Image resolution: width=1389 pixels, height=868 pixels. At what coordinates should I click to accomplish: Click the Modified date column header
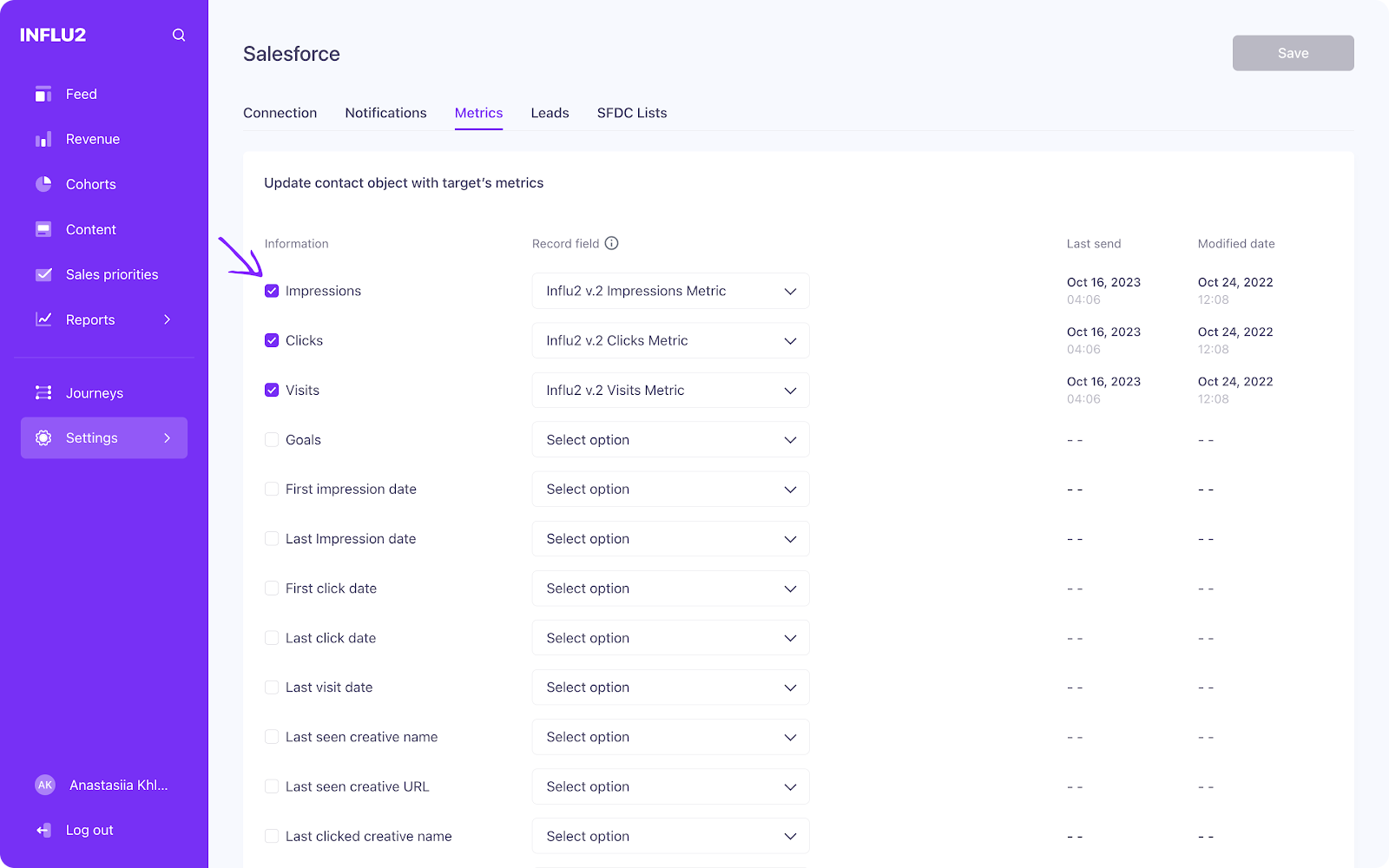(x=1236, y=244)
